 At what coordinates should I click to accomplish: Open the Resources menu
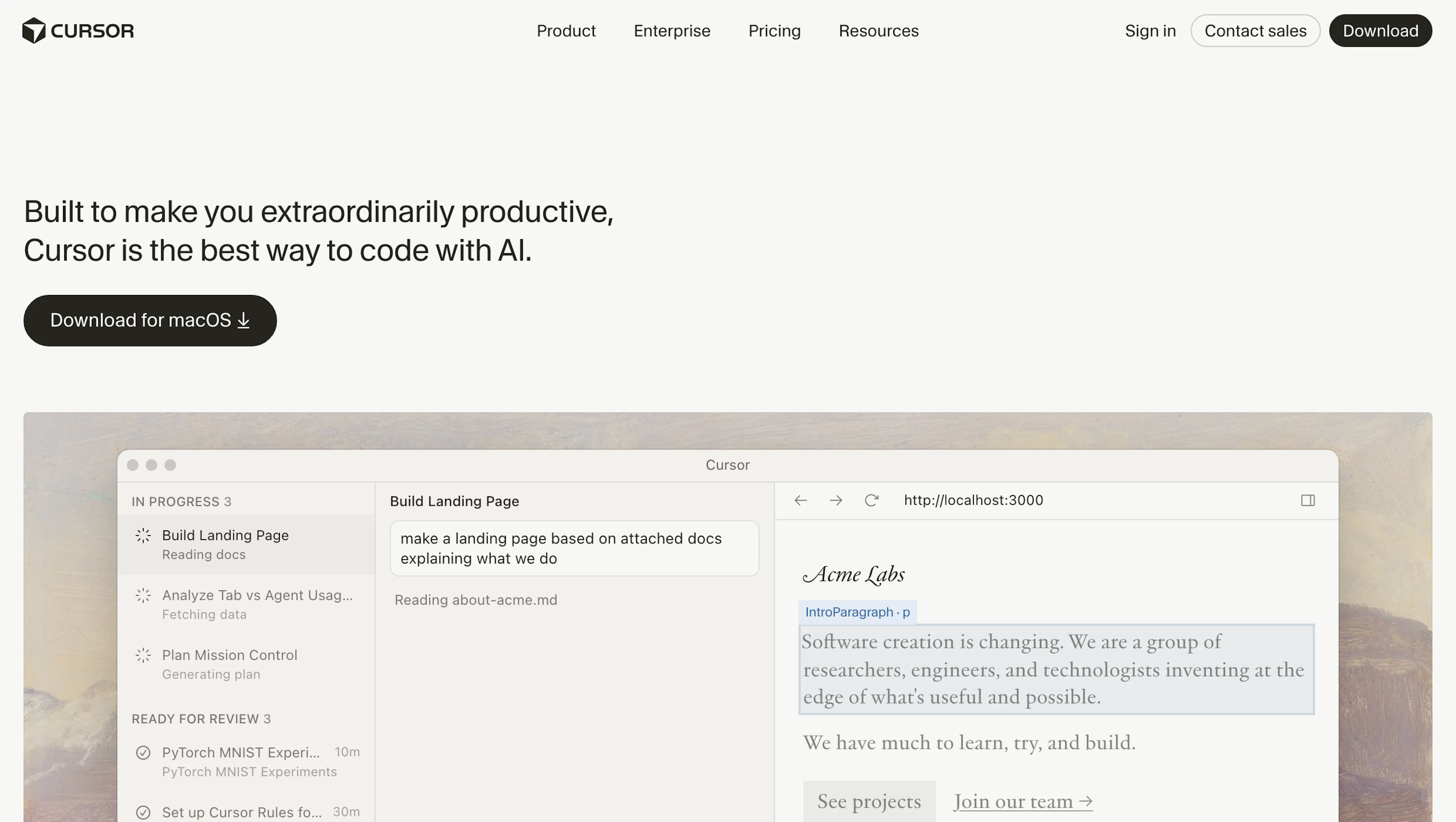pyautogui.click(x=879, y=31)
